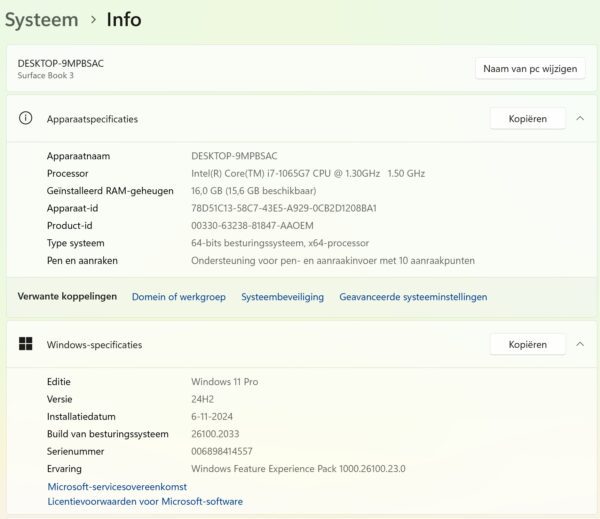600x519 pixels.
Task: Select Apparaatnaam value DESKTOP-9MPBSAC
Action: (x=234, y=156)
